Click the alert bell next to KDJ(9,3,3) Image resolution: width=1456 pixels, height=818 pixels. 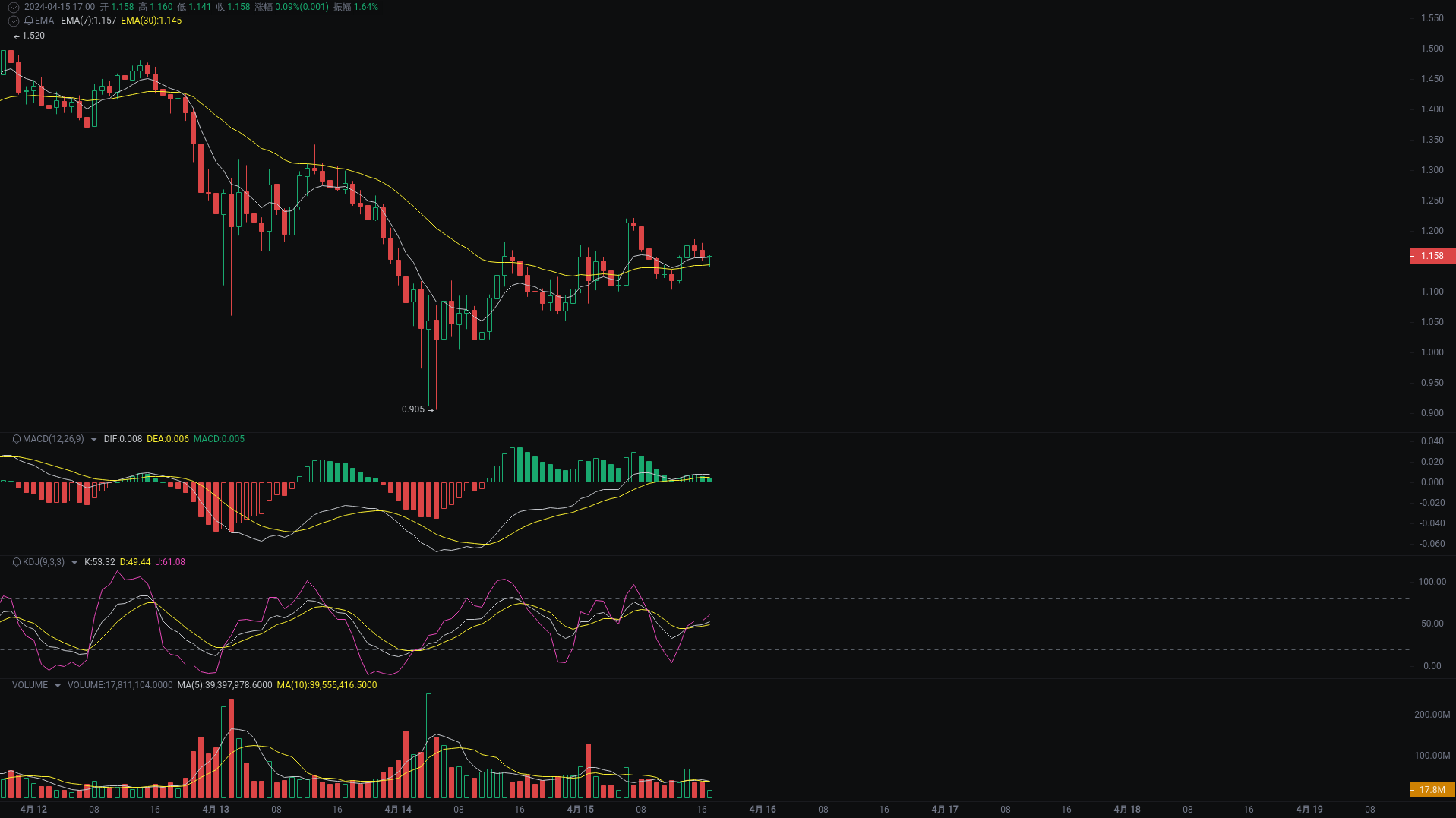pos(14,562)
